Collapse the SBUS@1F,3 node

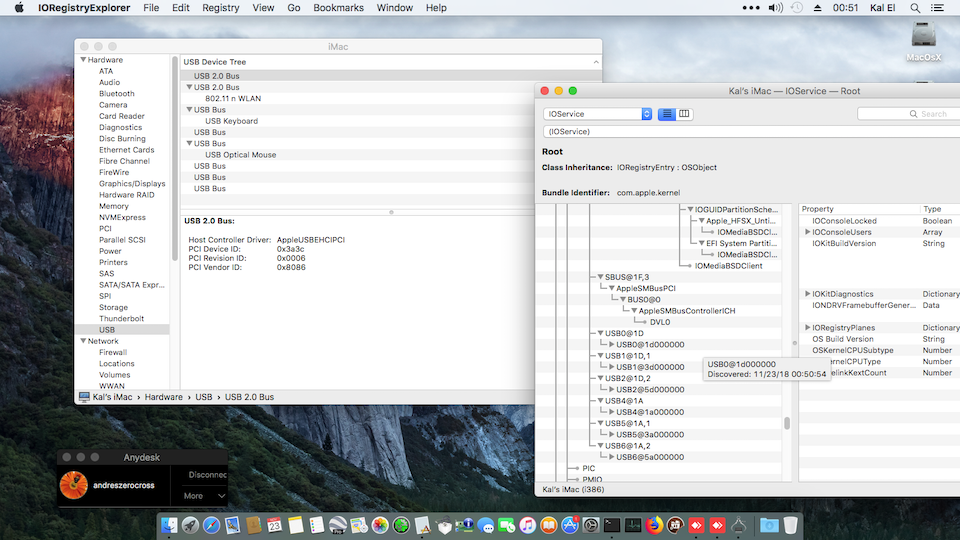[600, 276]
